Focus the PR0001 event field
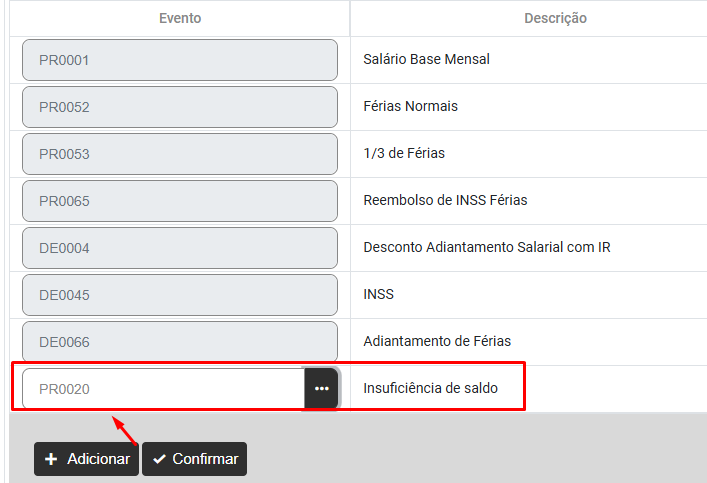Image resolution: width=707 pixels, height=483 pixels. click(180, 60)
